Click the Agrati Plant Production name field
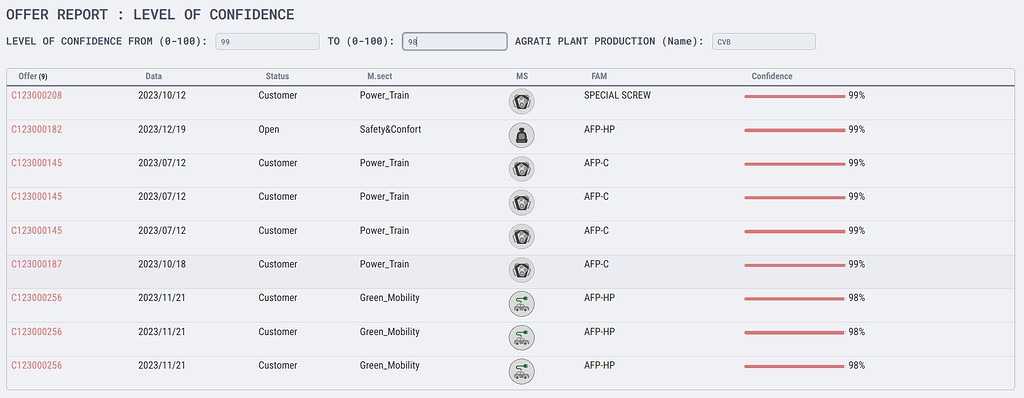 click(x=764, y=41)
